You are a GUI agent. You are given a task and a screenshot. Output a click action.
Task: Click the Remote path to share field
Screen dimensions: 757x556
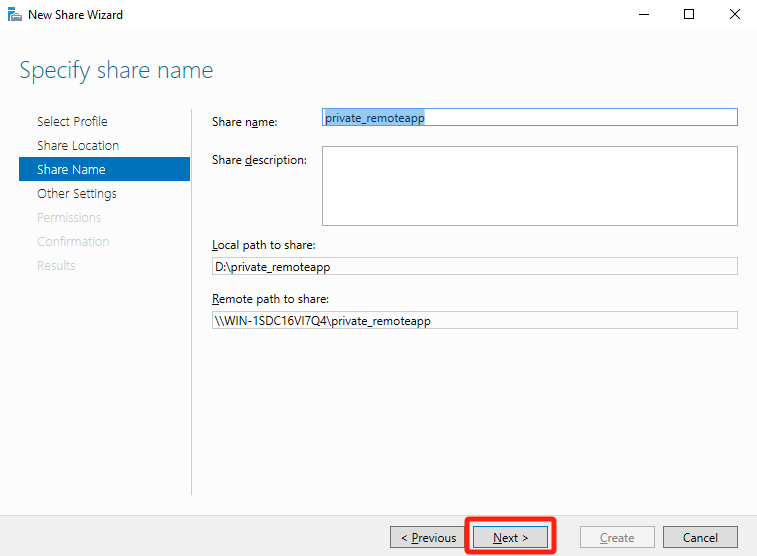(x=469, y=320)
